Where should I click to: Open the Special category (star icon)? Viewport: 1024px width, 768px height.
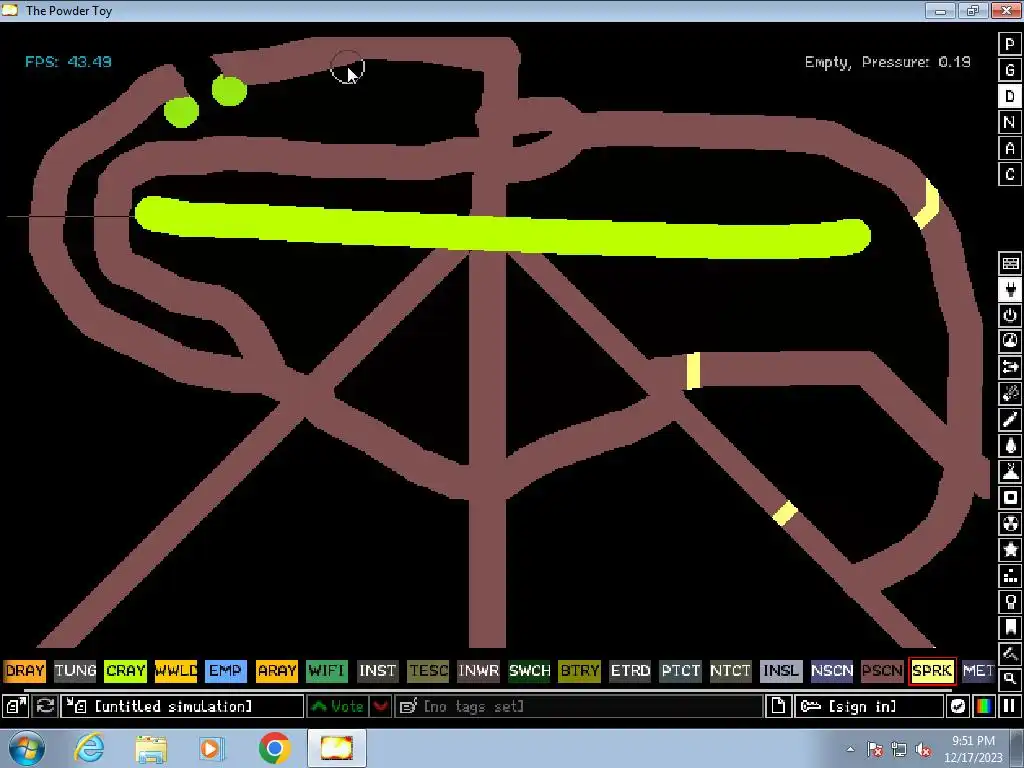coord(1010,550)
